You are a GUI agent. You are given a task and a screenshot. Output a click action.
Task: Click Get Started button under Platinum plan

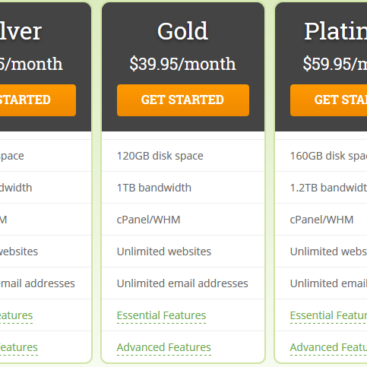[329, 100]
